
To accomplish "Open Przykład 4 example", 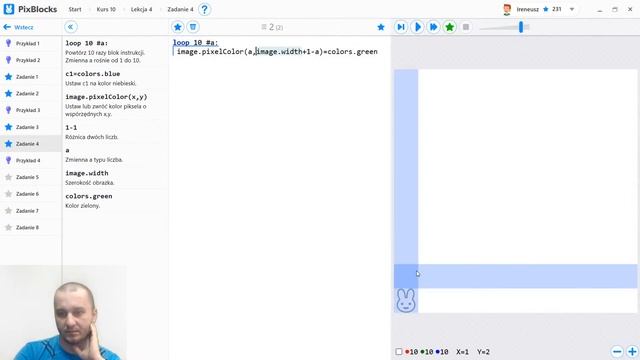I will click(x=31, y=160).
